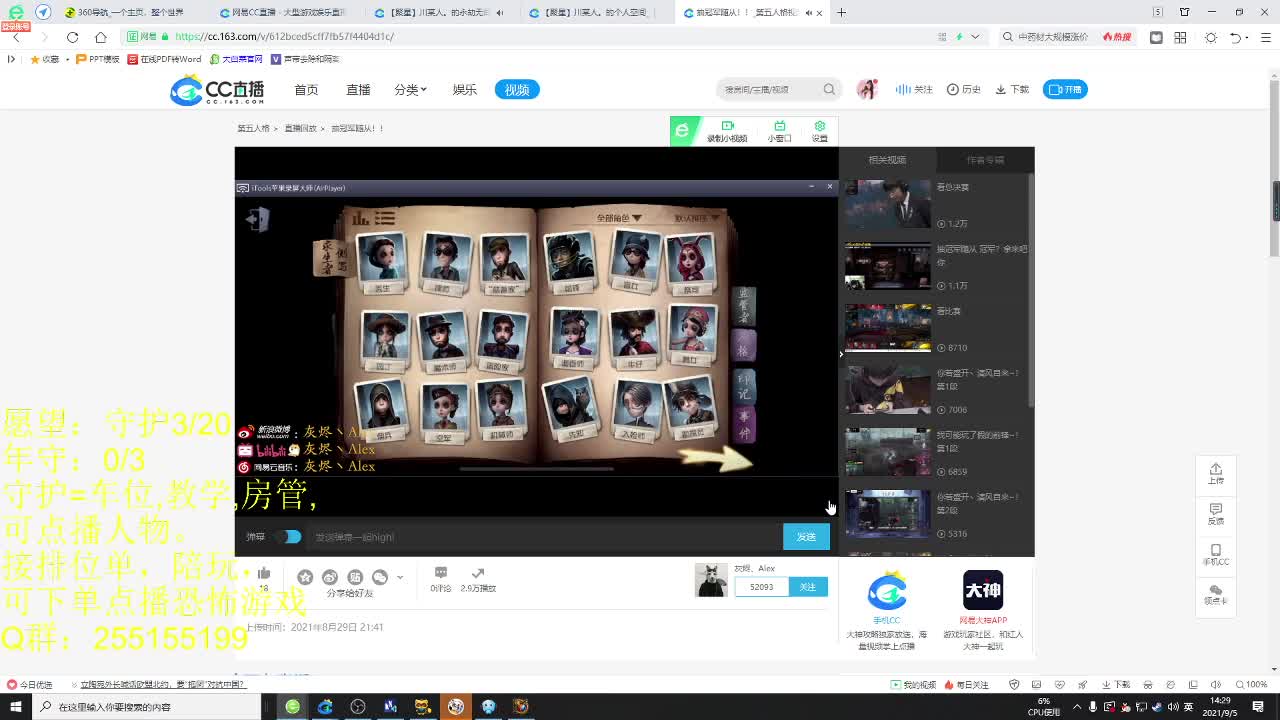
Task: Open related video with 1.1万 views
Action: 888,266
